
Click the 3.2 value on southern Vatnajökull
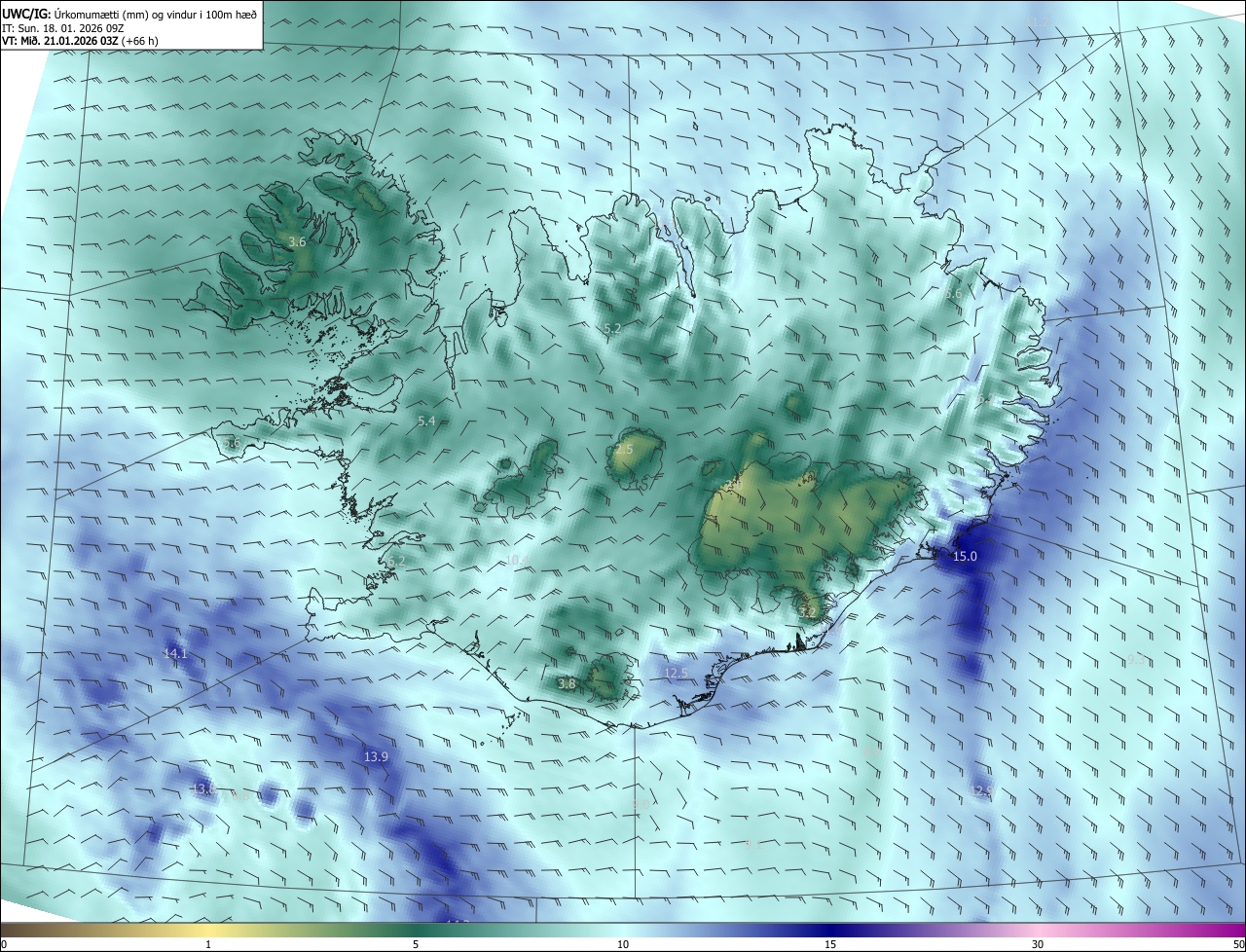point(808,611)
